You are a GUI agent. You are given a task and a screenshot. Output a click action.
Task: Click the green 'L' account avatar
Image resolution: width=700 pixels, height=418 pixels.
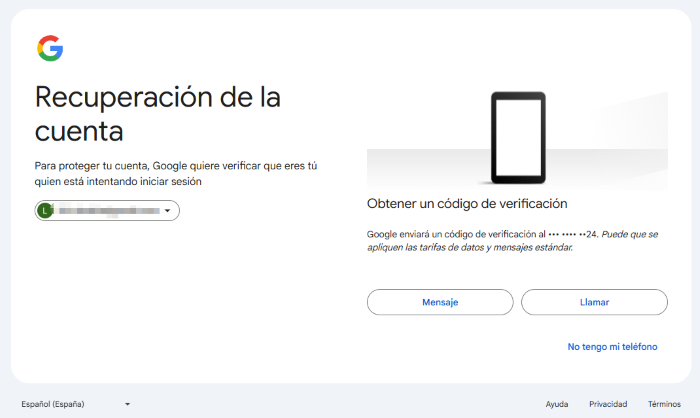(44, 211)
